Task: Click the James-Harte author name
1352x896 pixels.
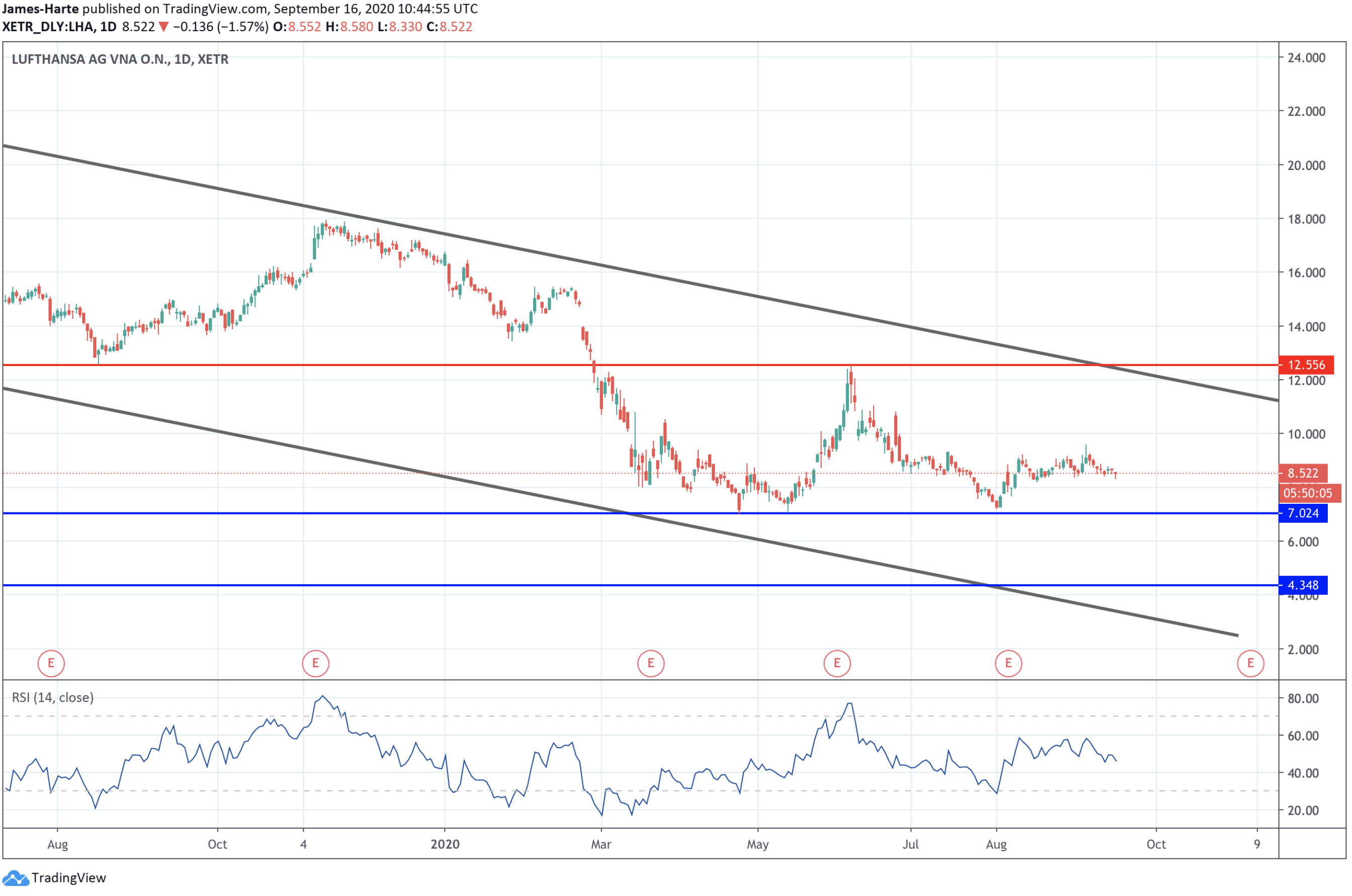Action: tap(41, 9)
